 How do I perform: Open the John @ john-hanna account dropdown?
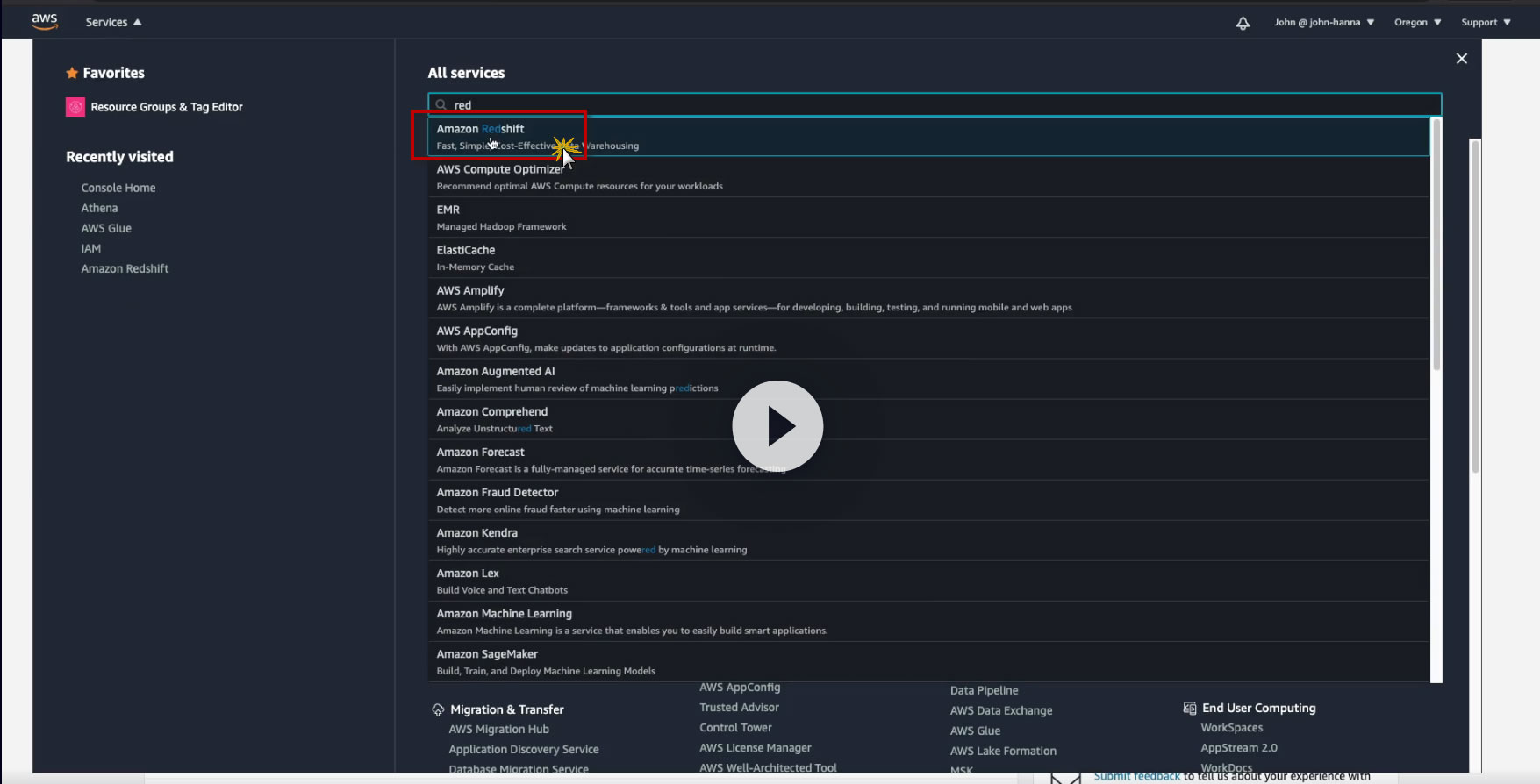point(1324,22)
